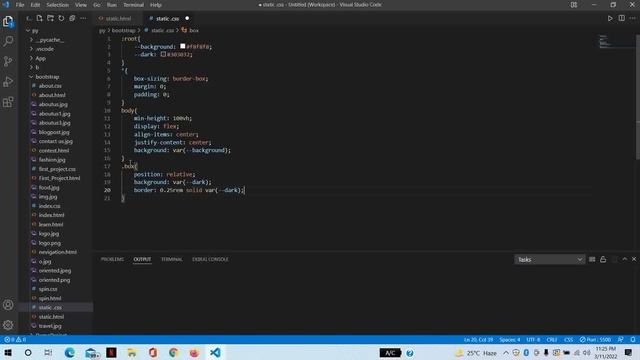Screen dimensions: 640x360
Task: Maximize the bottom panel size
Action: (624, 259)
